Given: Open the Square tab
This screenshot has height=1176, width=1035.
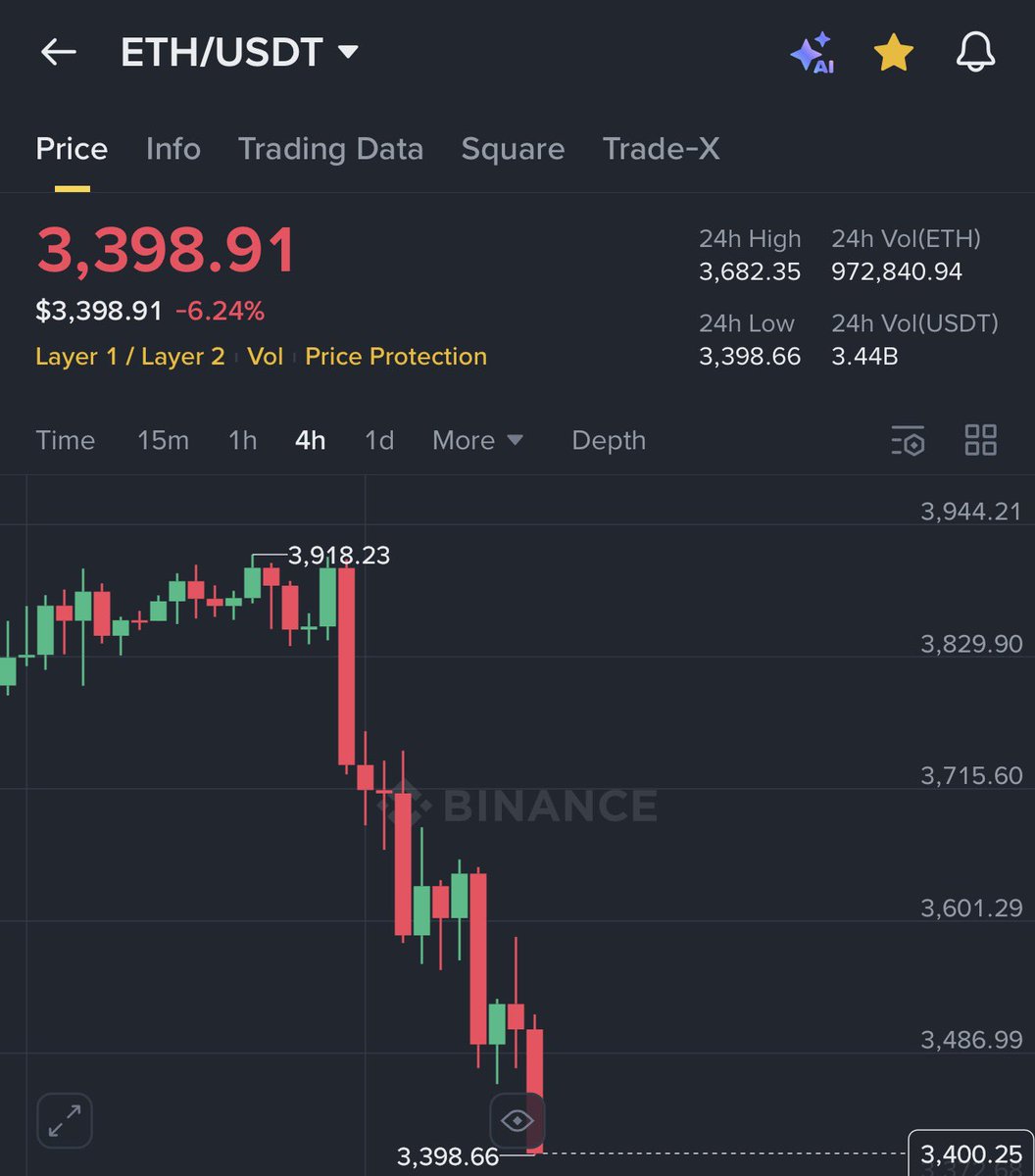Looking at the screenshot, I should coord(513,149).
